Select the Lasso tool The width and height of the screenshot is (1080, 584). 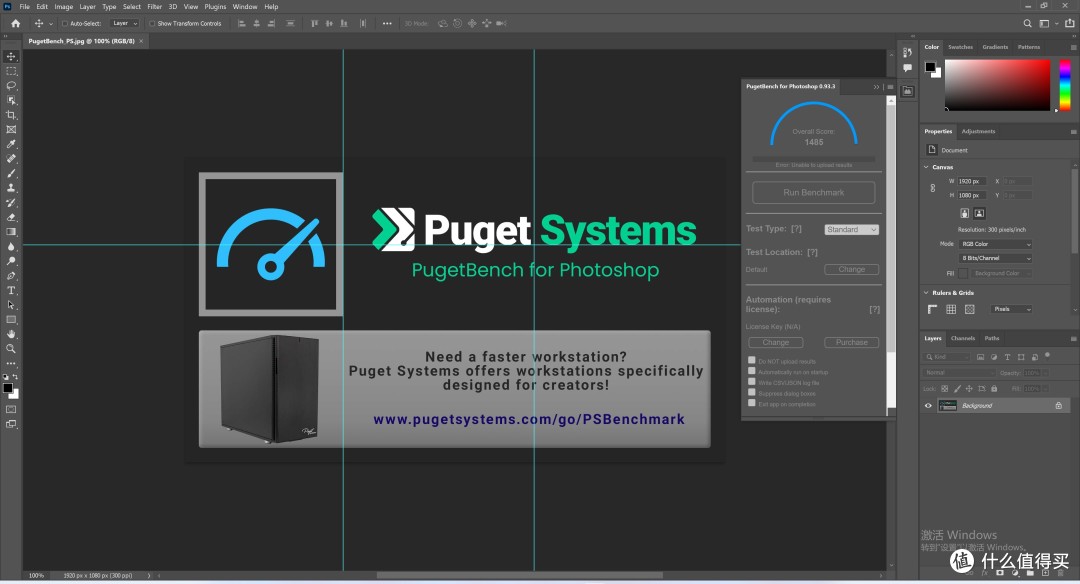point(11,85)
